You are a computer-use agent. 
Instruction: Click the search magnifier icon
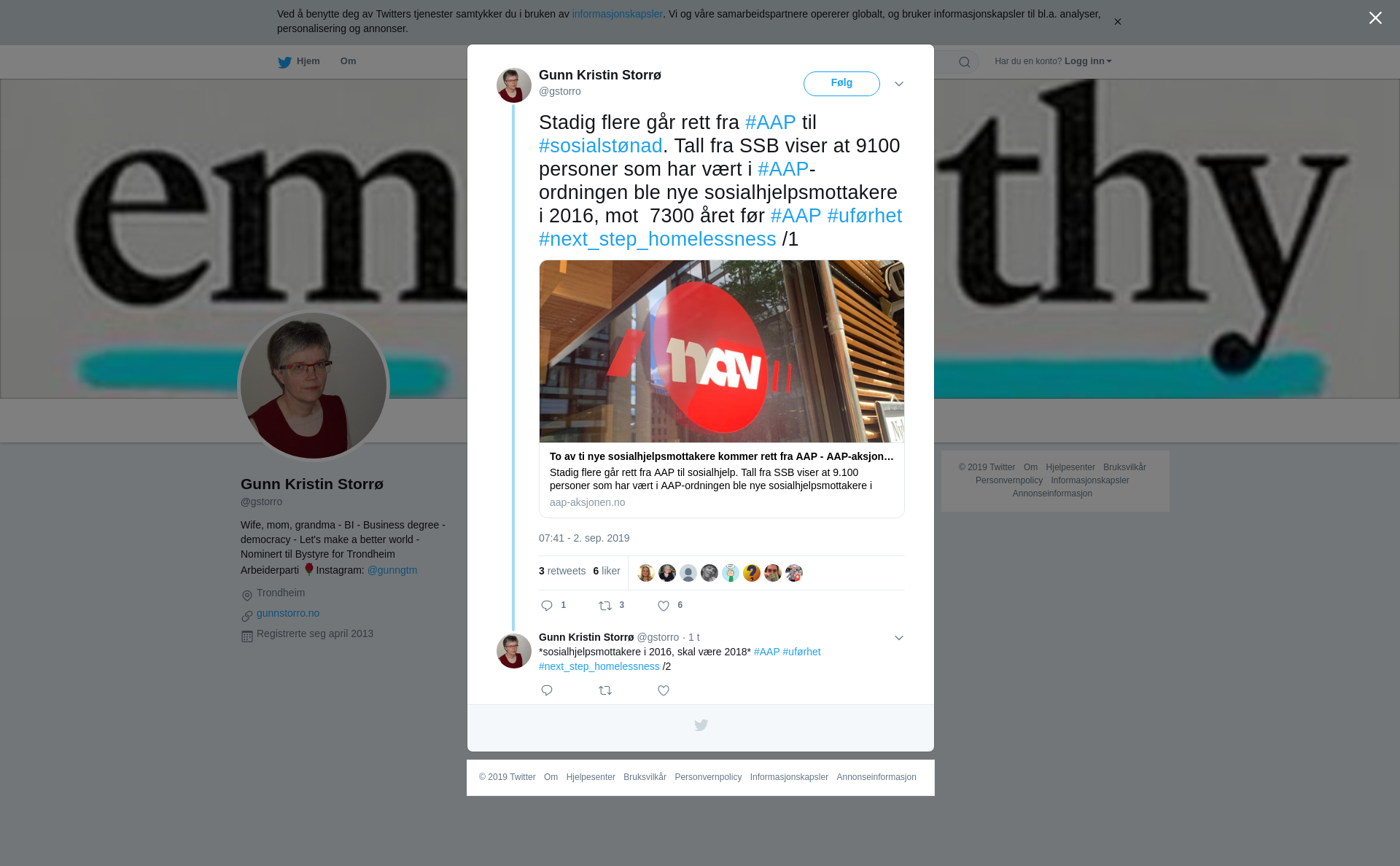965,62
